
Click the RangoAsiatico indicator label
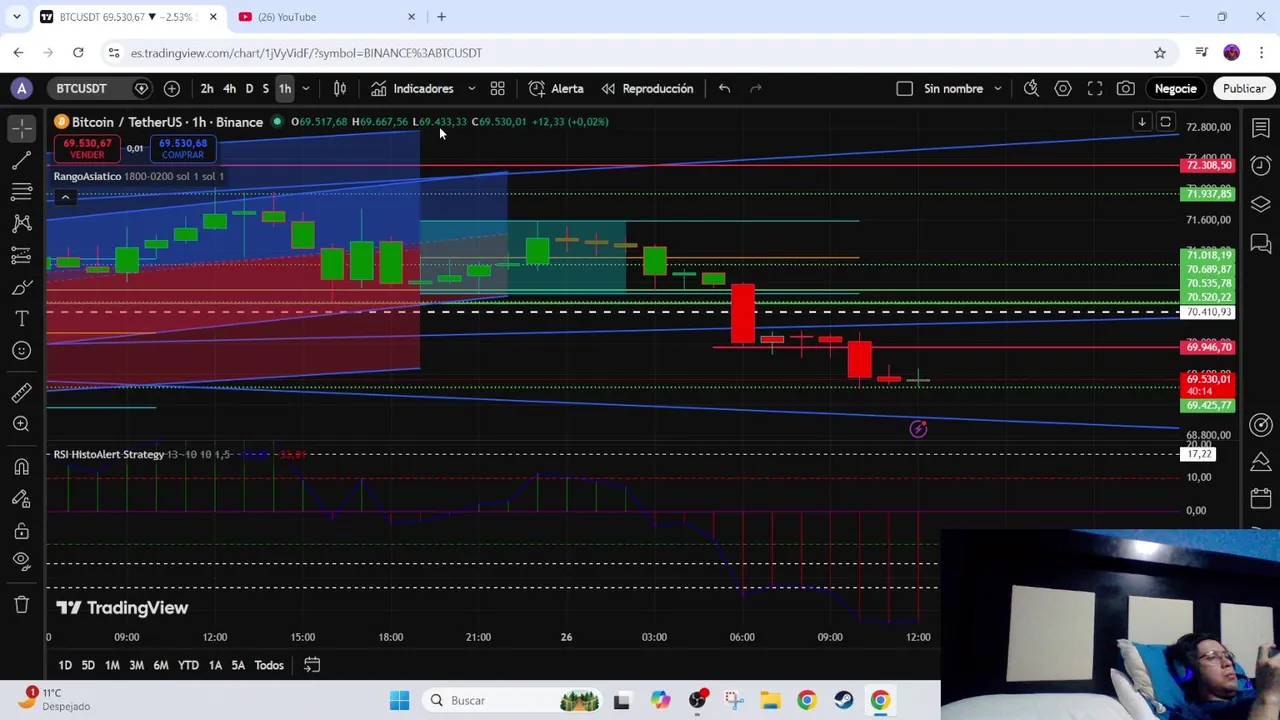click(87, 176)
